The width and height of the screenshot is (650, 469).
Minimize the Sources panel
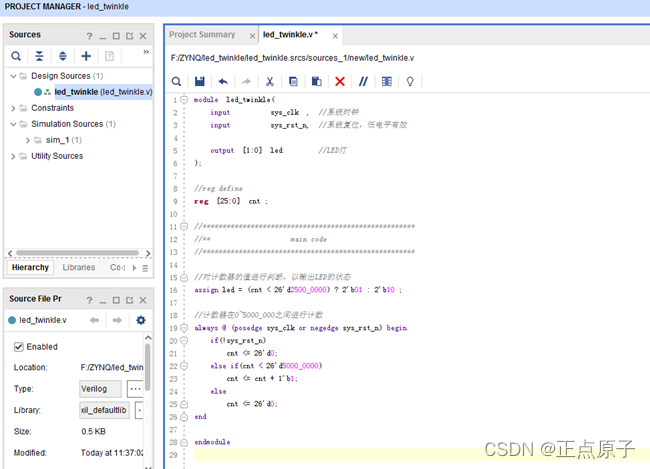(x=103, y=37)
